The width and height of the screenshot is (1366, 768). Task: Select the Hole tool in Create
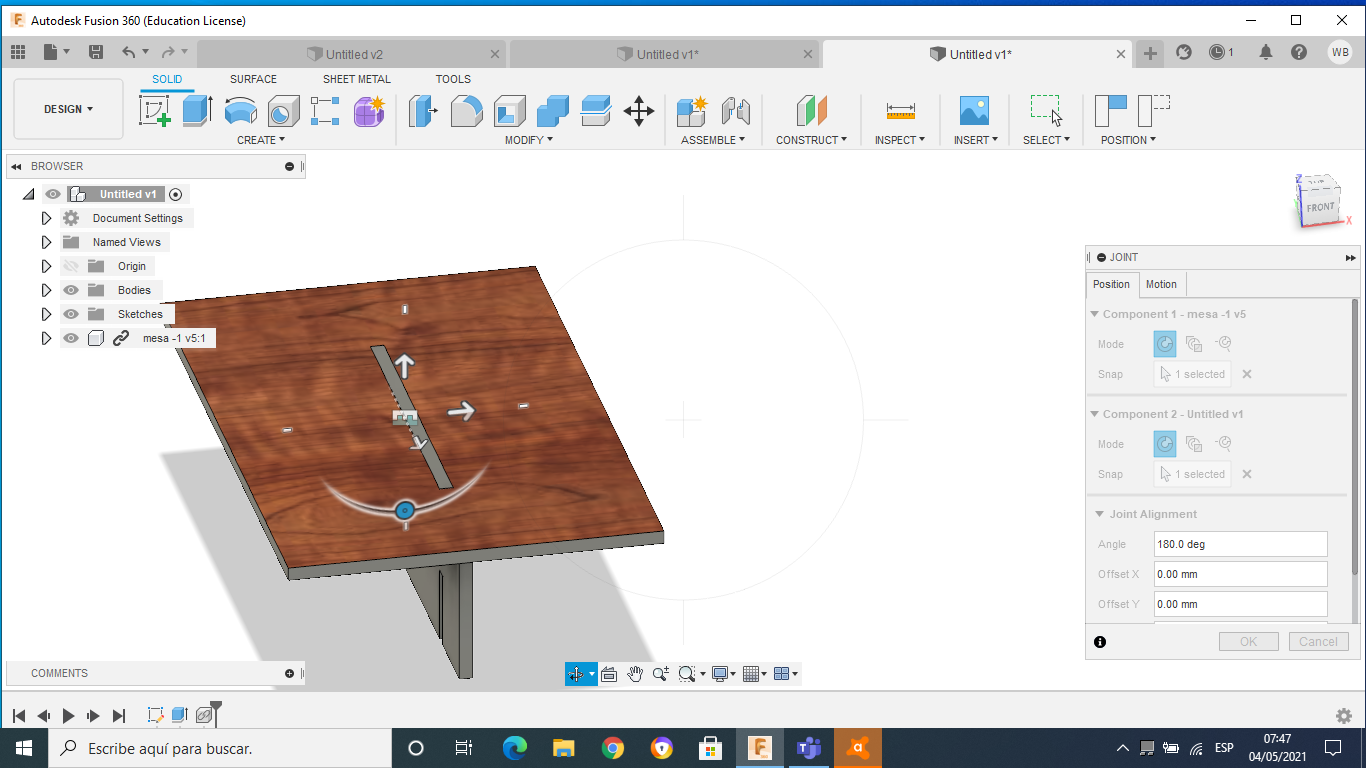tap(283, 110)
